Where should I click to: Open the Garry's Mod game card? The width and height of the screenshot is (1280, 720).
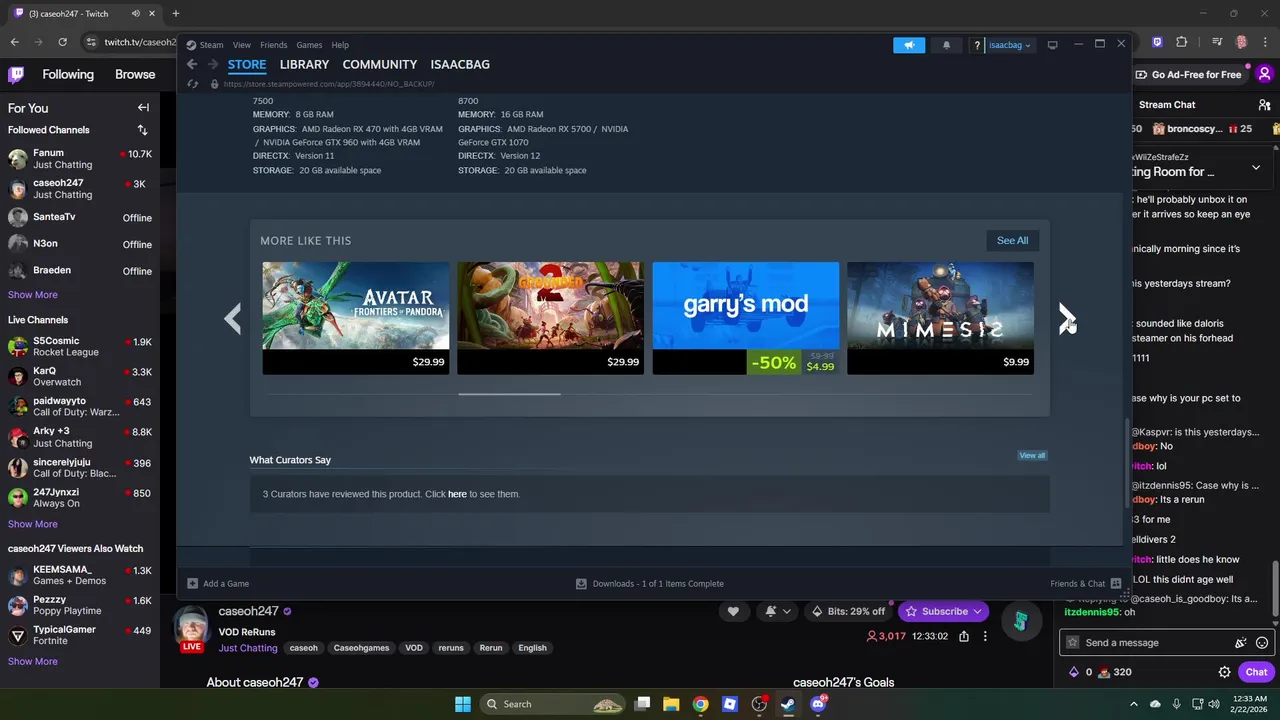[x=746, y=318]
